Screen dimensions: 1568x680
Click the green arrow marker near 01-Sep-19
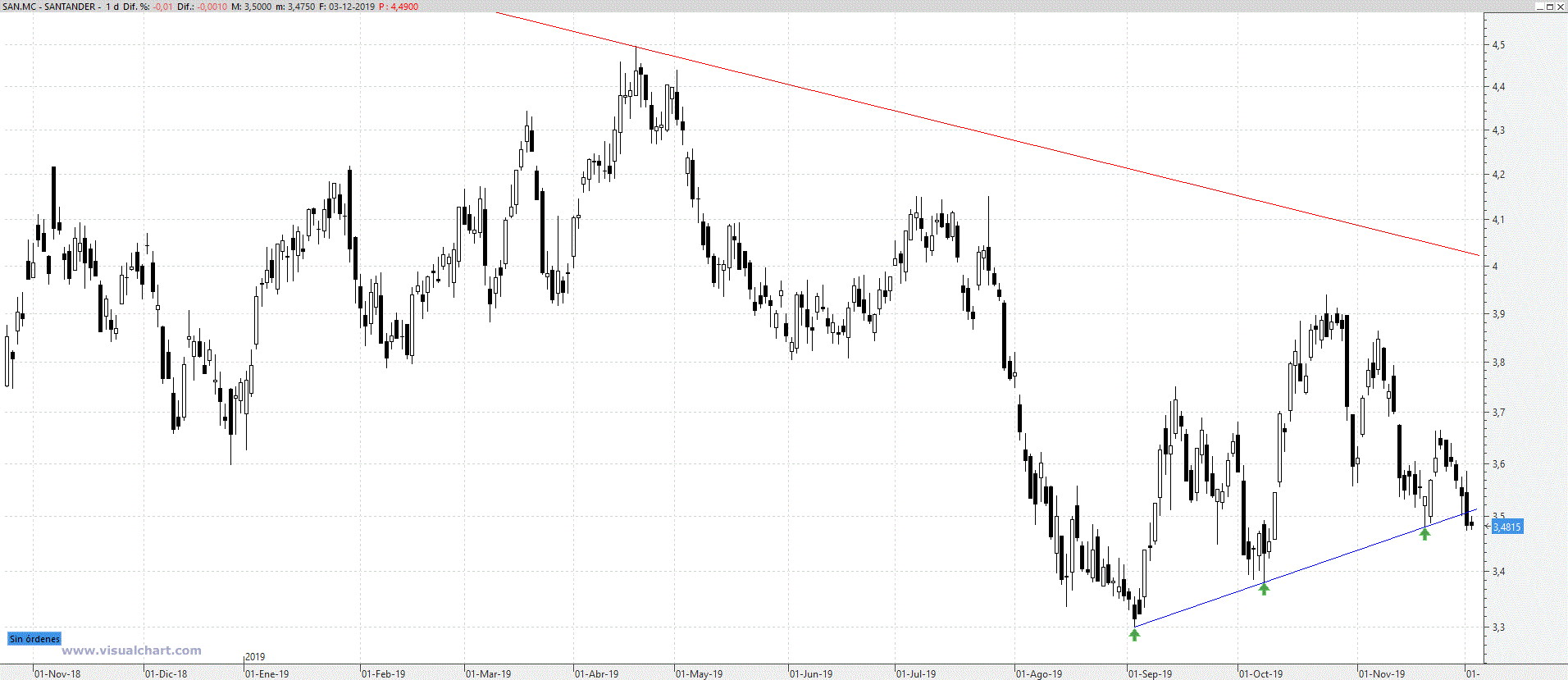coord(1134,634)
